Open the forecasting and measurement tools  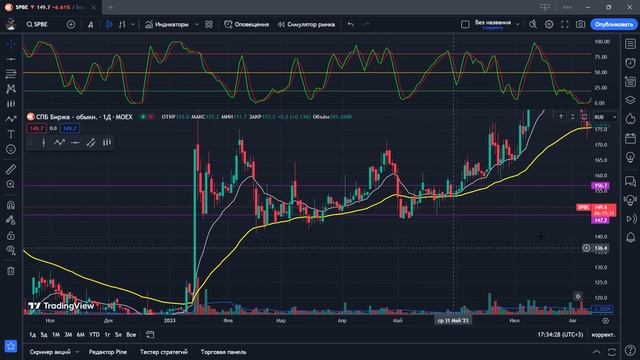[x=11, y=104]
